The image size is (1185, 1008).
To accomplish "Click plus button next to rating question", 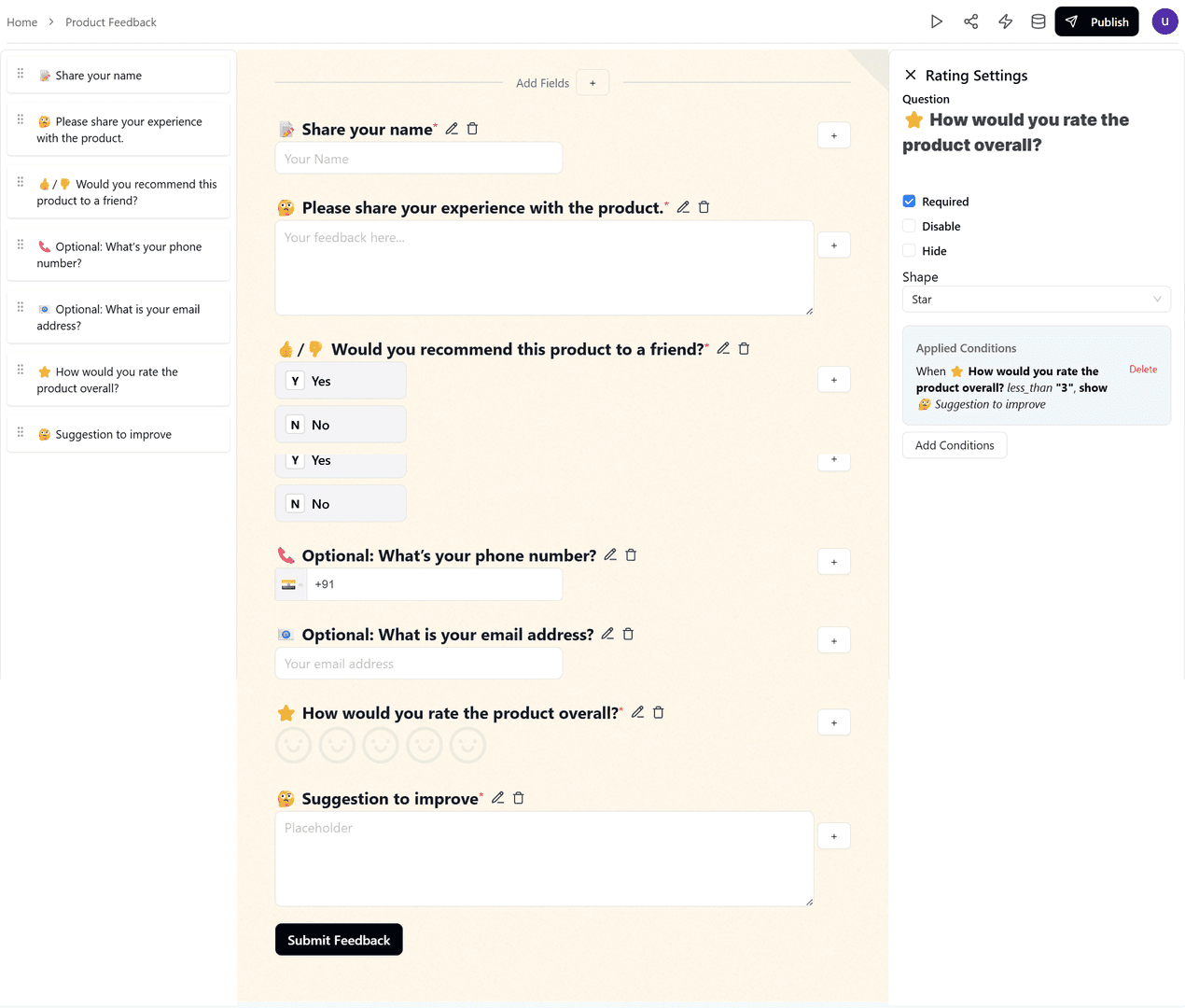I will (x=834, y=723).
